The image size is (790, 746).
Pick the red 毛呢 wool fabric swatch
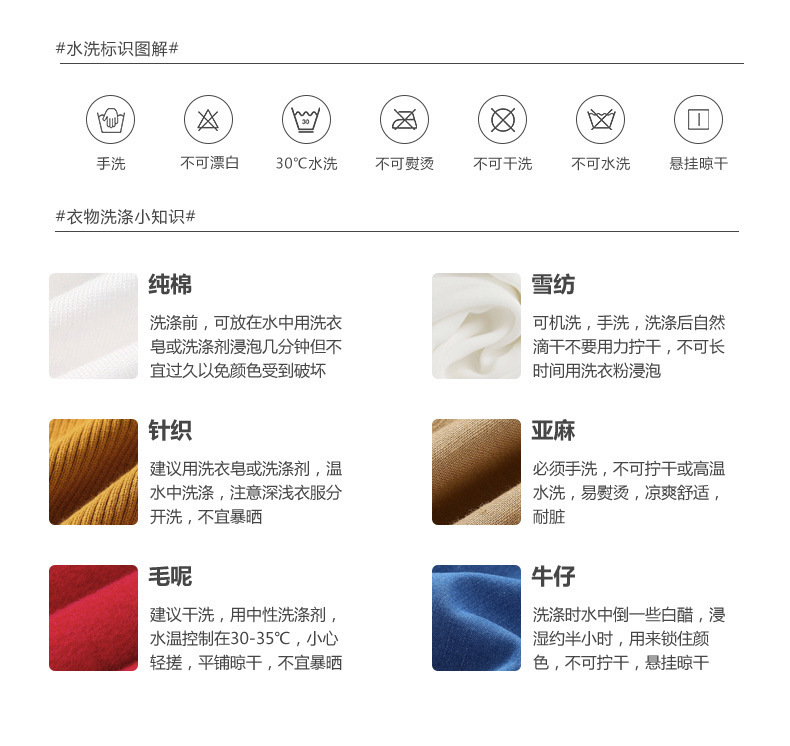tap(93, 618)
